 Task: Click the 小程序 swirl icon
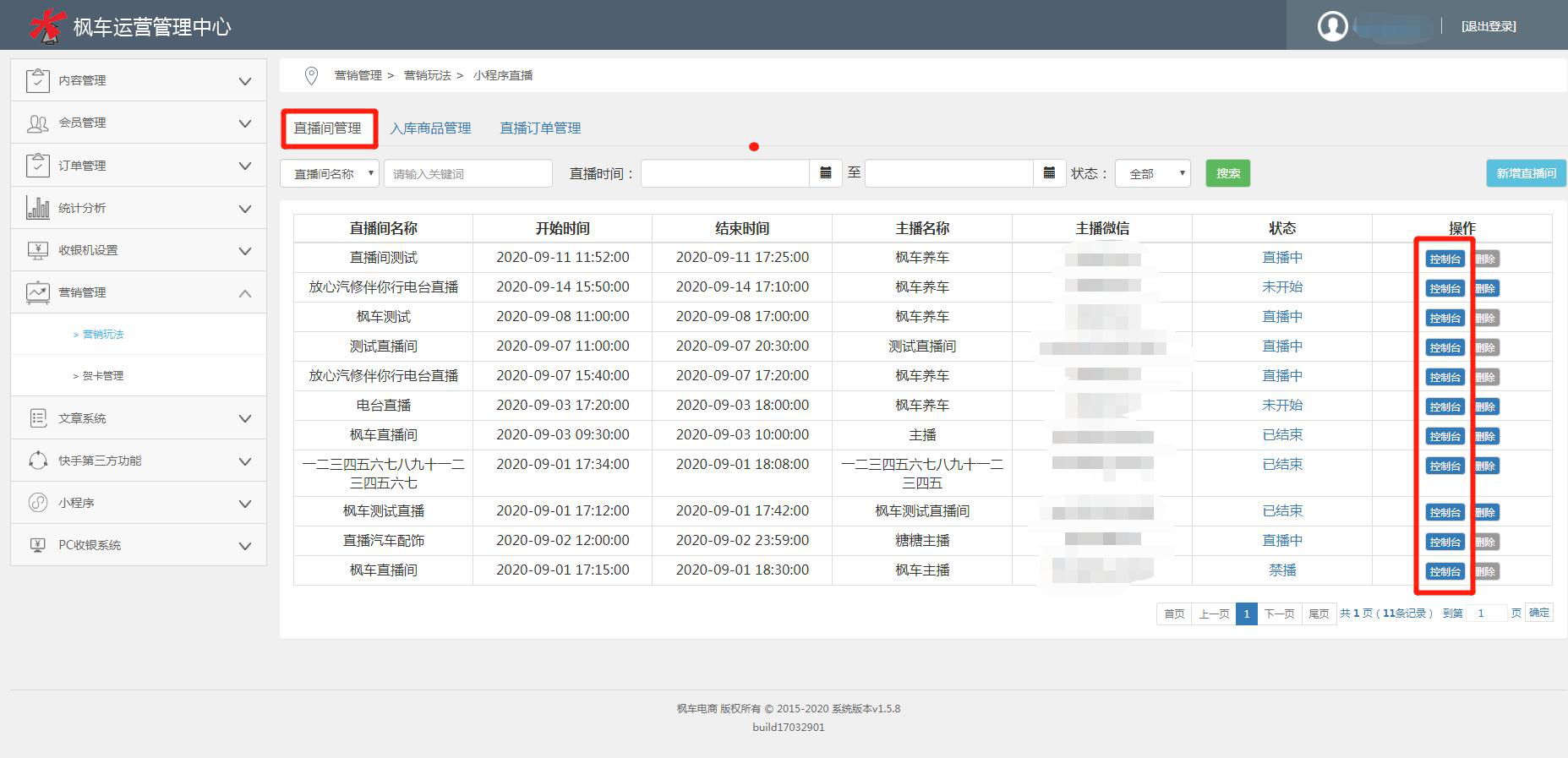pos(38,503)
